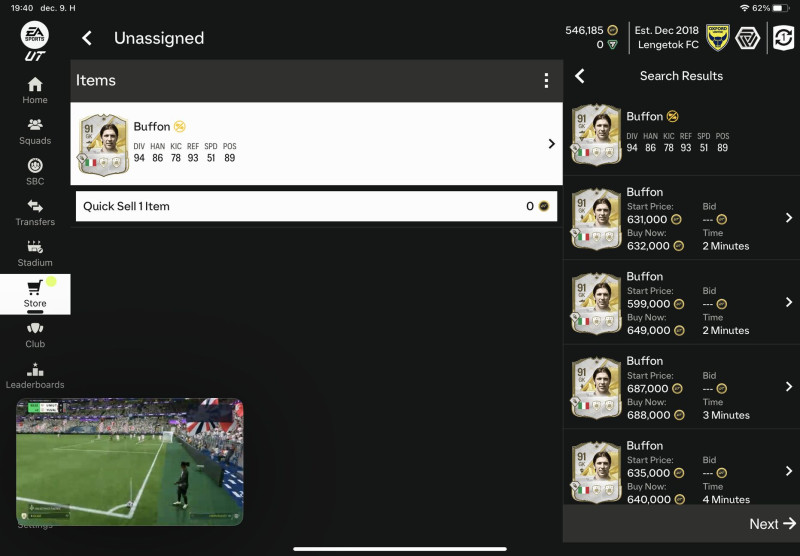Screen dimensions: 800x556
Task: Open Buffon listing with 688,000 Buy Now
Action: tap(682, 387)
